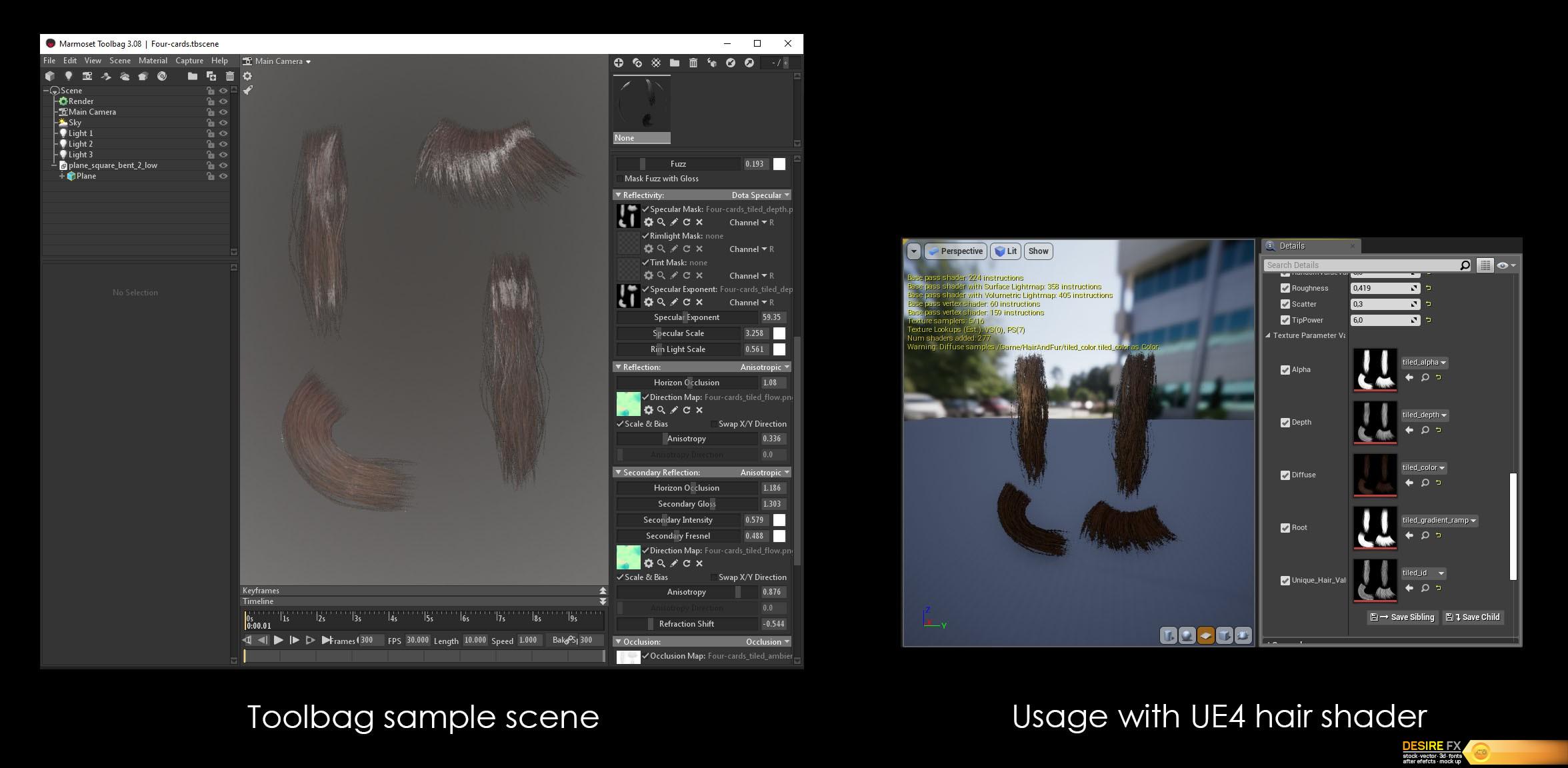Enable Mask Fuzz with Gloss checkbox
Screen dimensions: 1568x768
(619, 179)
